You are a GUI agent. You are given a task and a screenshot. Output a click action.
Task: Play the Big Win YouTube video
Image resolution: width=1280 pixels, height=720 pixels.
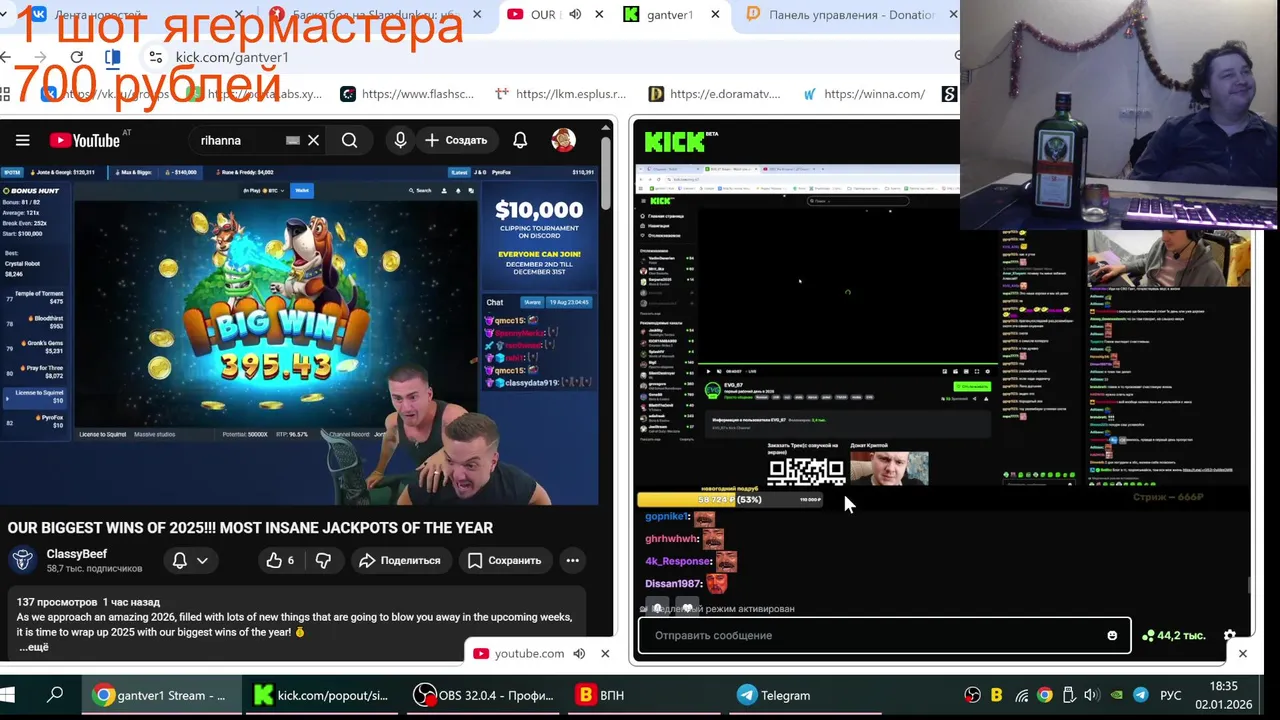click(300, 335)
